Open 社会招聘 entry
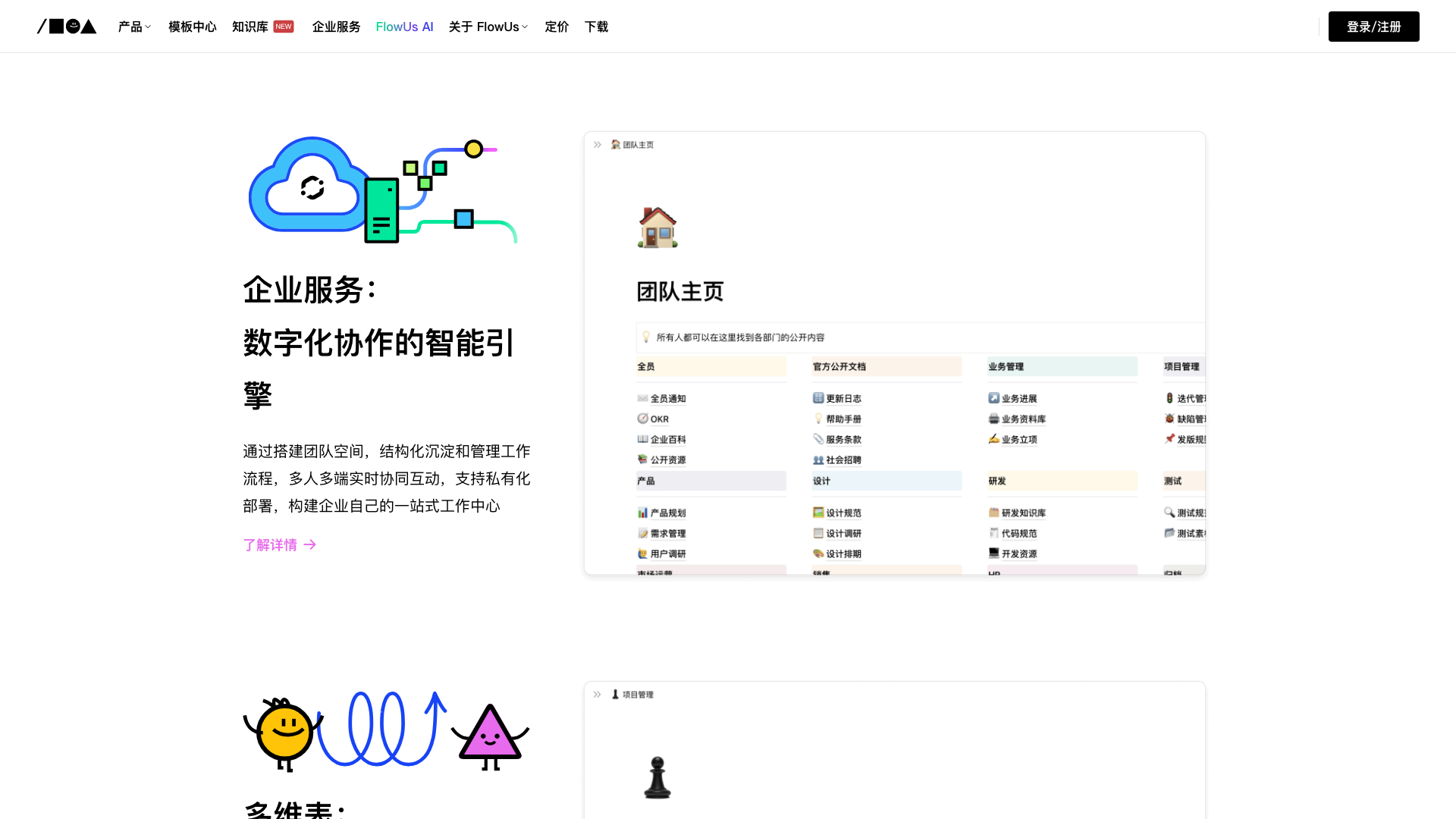 [x=837, y=460]
